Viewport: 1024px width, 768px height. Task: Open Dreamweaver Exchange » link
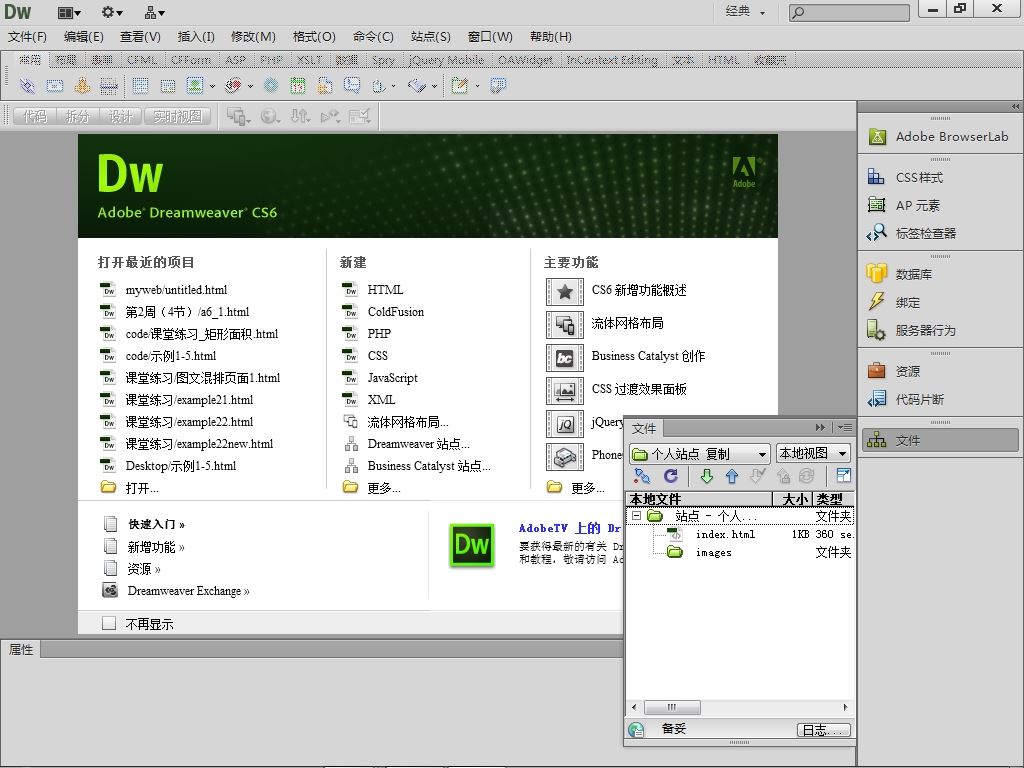[176, 590]
